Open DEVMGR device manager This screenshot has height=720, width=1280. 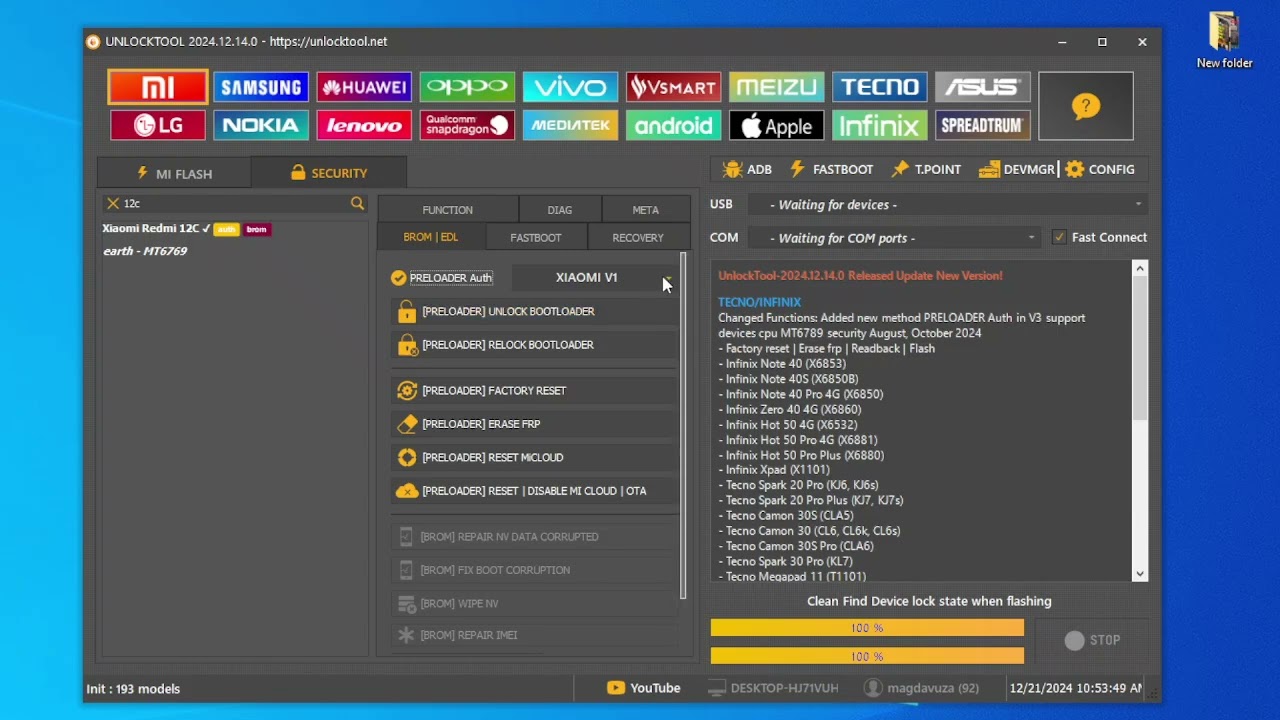click(x=1017, y=170)
